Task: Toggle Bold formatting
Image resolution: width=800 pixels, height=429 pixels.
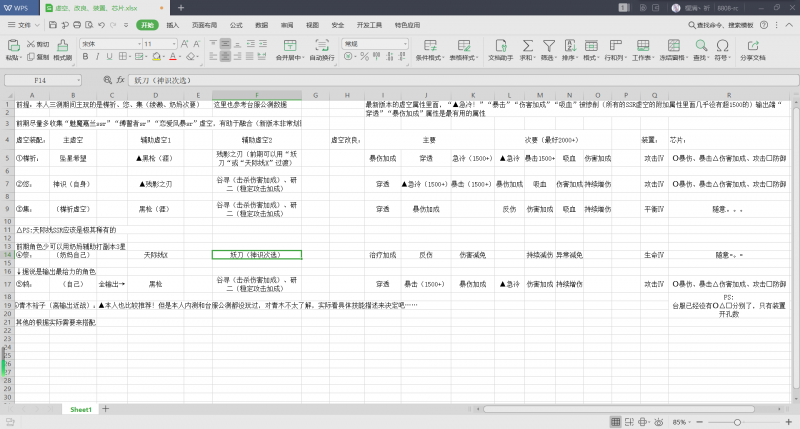Action: click(x=84, y=58)
